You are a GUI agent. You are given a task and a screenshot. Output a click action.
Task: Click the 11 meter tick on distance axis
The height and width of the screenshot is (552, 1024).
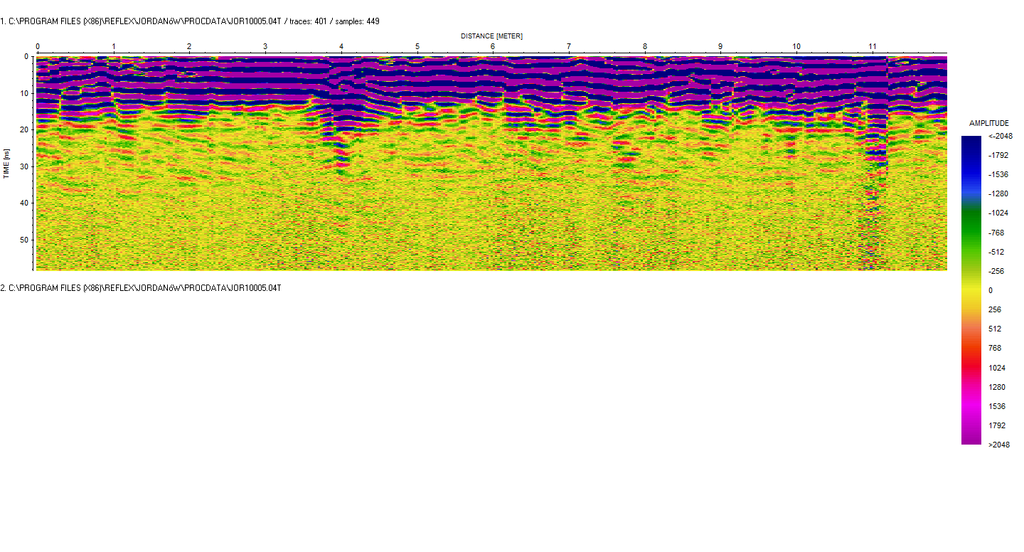872,47
